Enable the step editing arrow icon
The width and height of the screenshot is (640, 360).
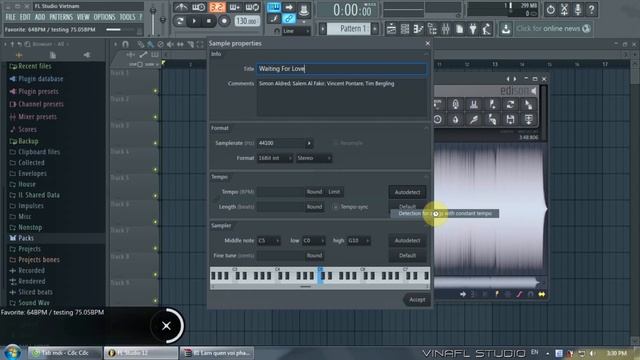click(289, 7)
